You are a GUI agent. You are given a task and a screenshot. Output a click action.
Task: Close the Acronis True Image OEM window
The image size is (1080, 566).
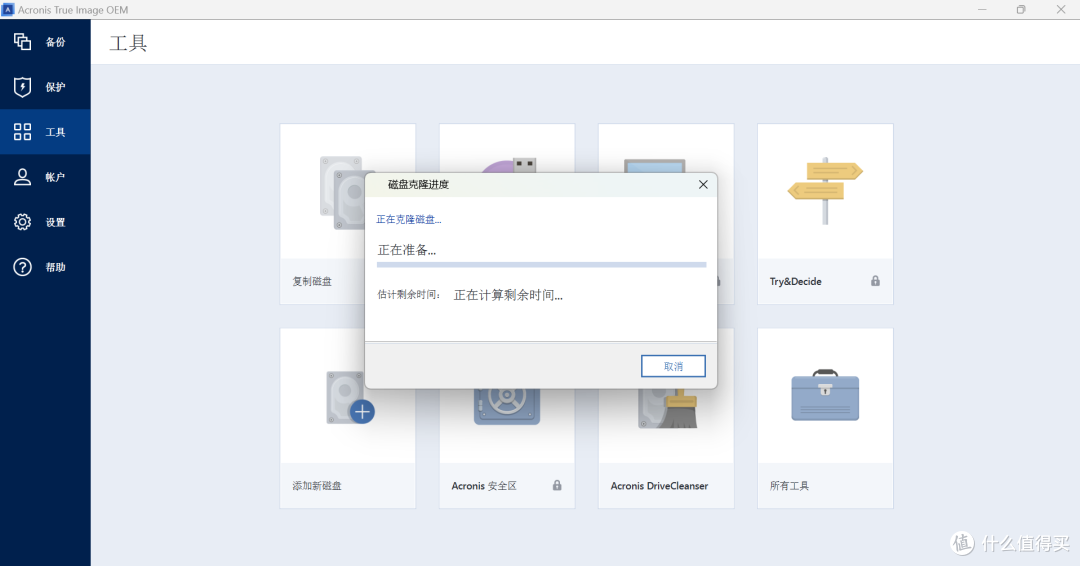(1061, 10)
